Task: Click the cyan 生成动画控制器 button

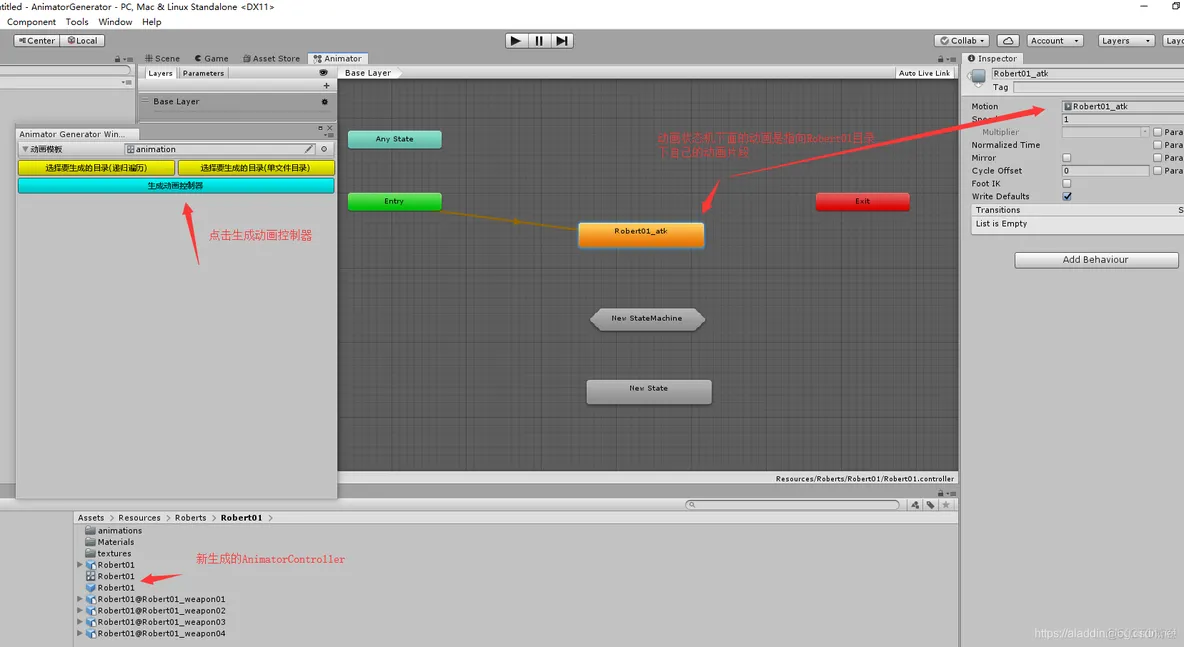Action: (176, 186)
